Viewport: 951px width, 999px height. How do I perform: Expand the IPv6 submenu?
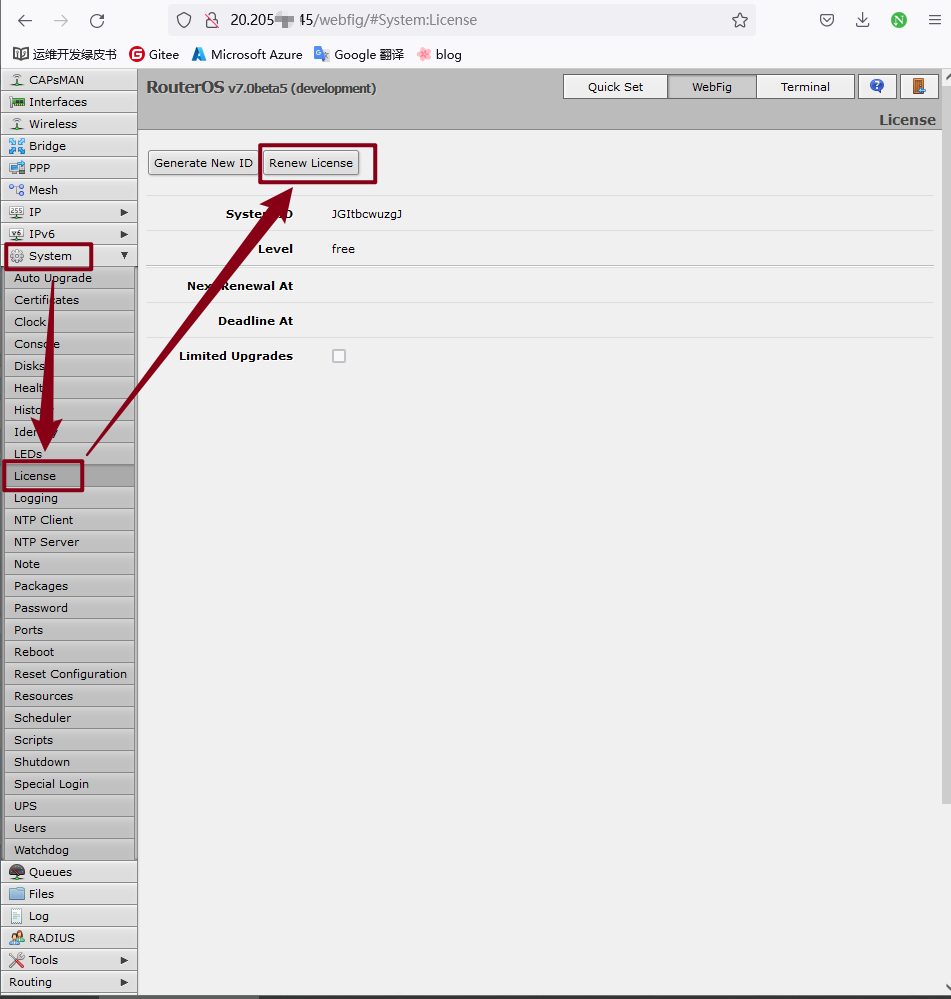[x=124, y=234]
